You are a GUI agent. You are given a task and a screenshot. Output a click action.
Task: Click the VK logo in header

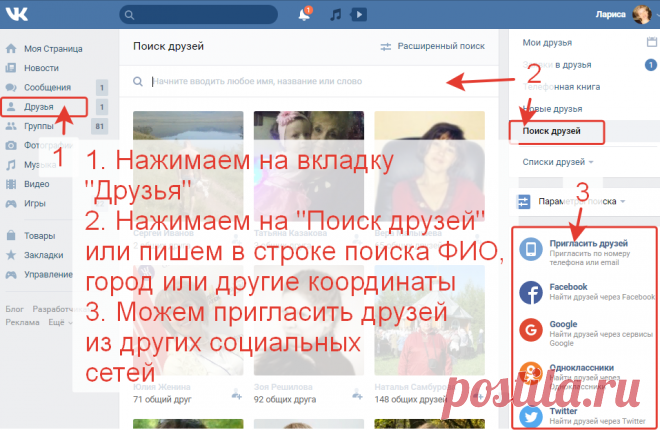(16, 14)
